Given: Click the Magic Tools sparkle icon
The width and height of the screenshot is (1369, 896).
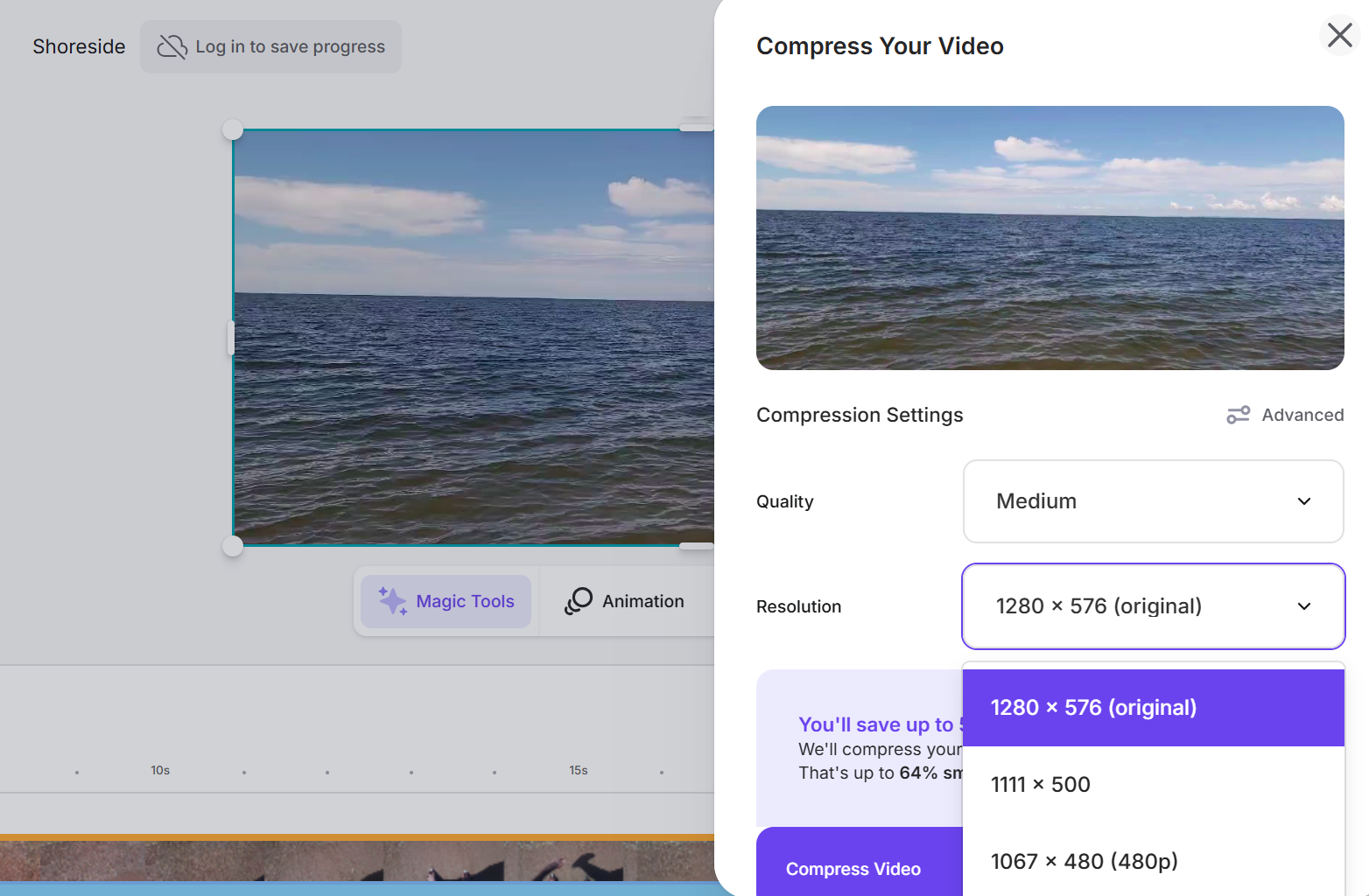Looking at the screenshot, I should (x=392, y=601).
